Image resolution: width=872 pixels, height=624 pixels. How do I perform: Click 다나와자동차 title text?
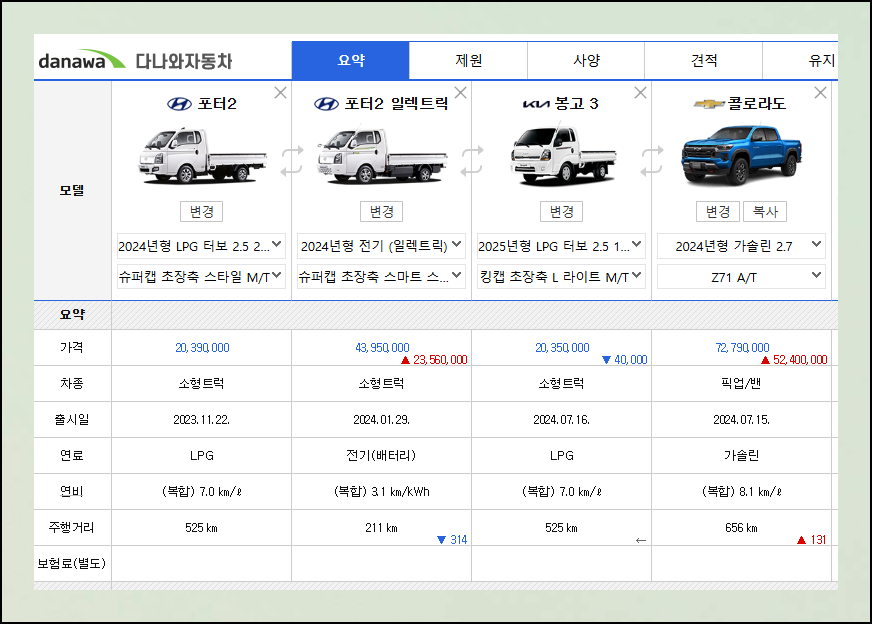(x=184, y=61)
